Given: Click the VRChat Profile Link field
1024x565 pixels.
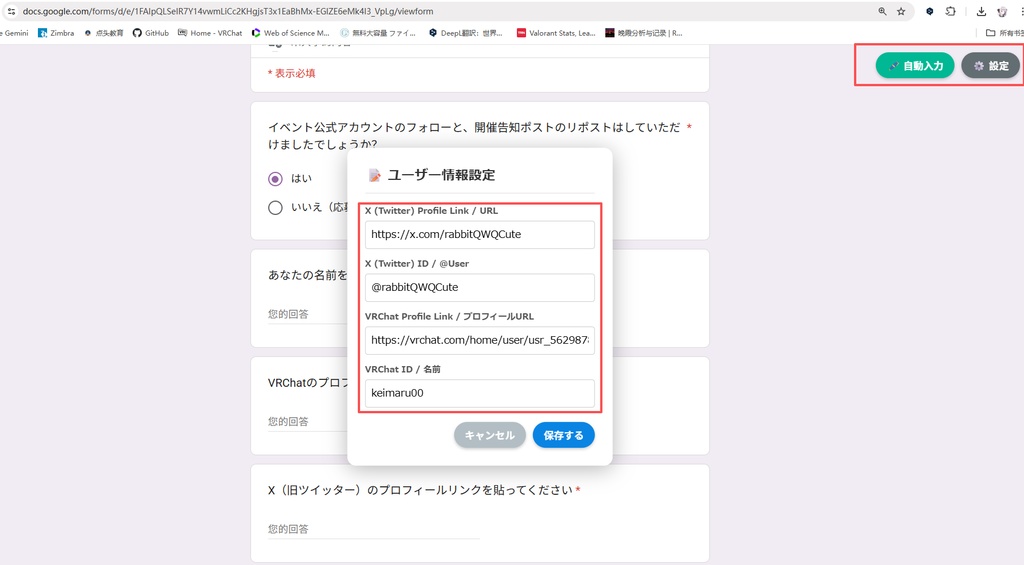Looking at the screenshot, I should [479, 340].
